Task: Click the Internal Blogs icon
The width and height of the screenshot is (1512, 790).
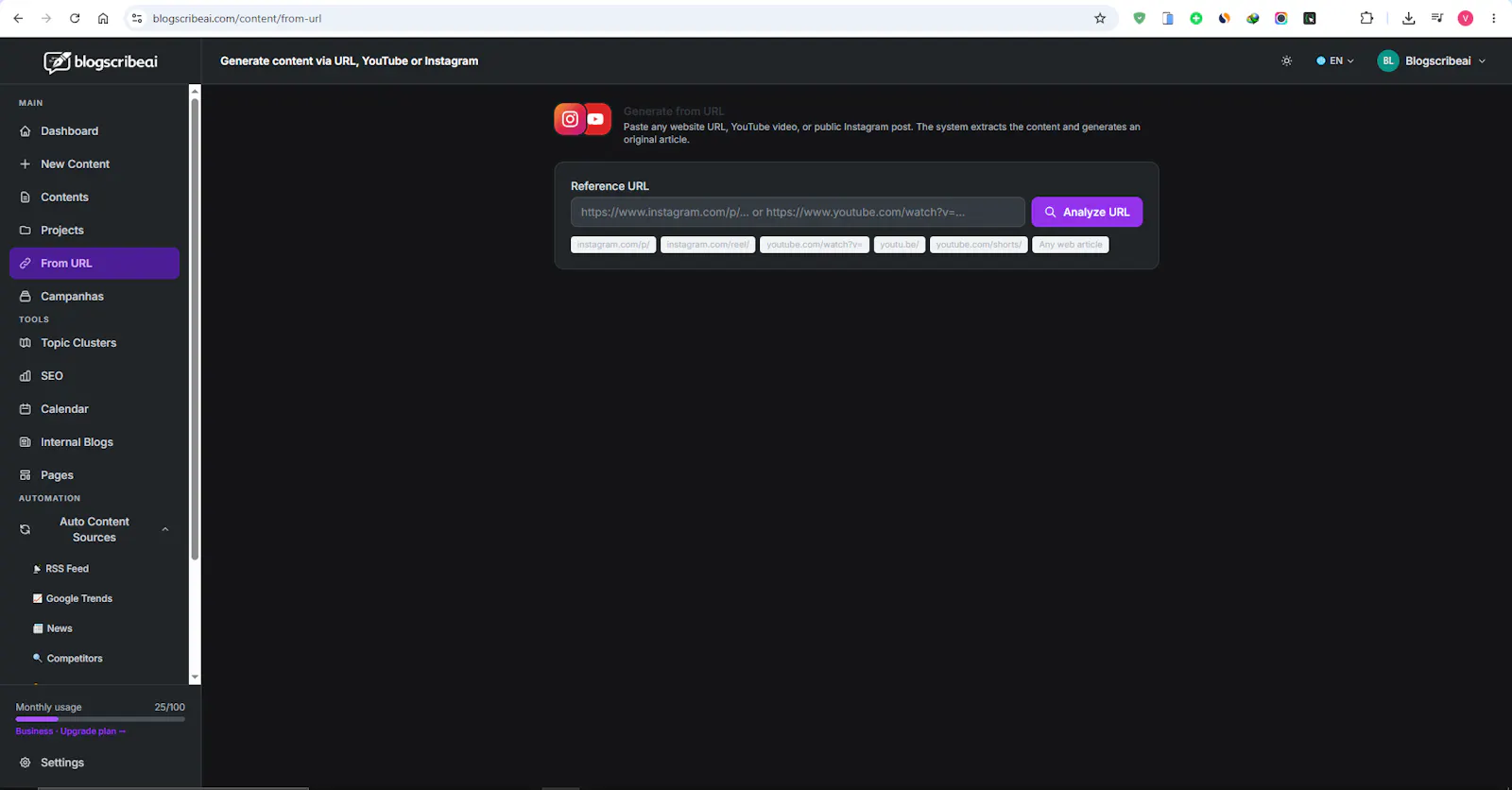Action: (x=26, y=442)
